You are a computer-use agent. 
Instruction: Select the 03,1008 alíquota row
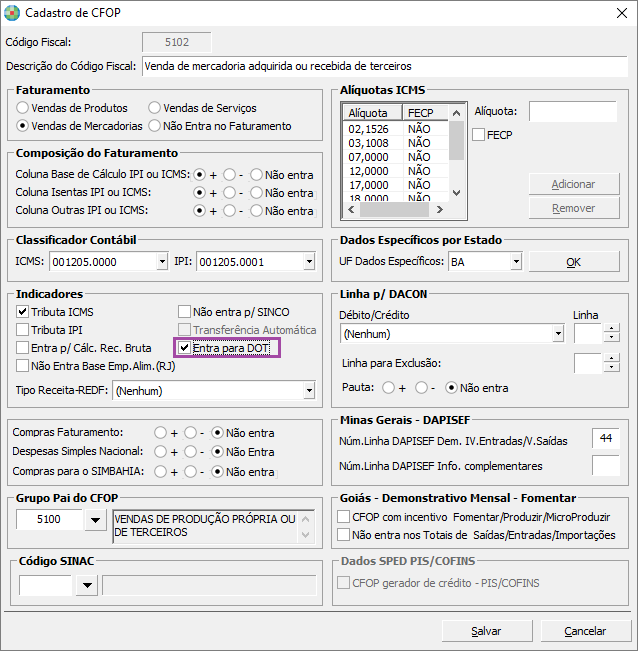(396, 143)
